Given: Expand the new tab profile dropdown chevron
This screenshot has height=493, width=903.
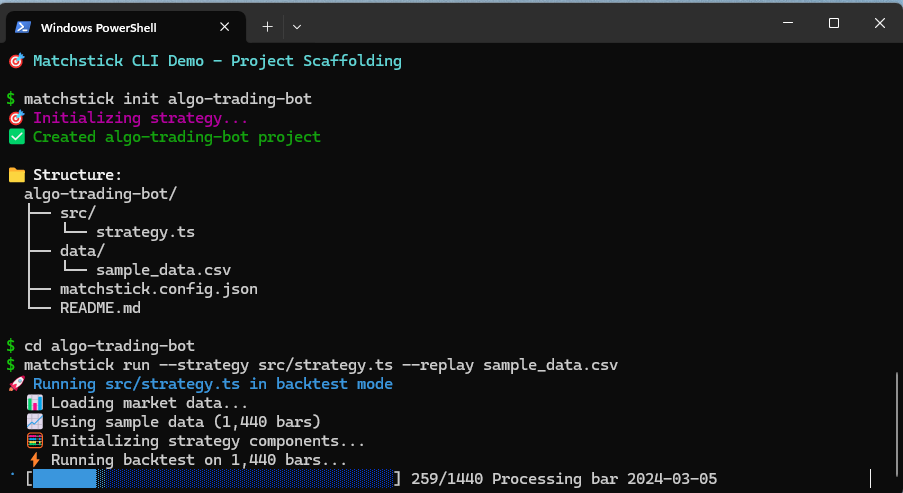Looking at the screenshot, I should [297, 26].
